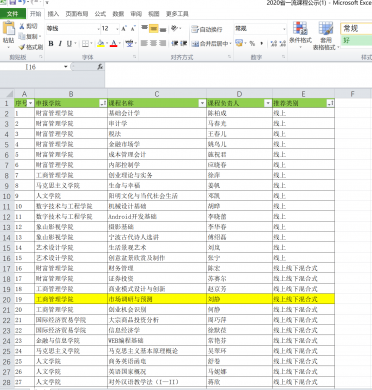372x390 pixels.
Task: Switch to the 更多工具 tab
Action: point(177,14)
